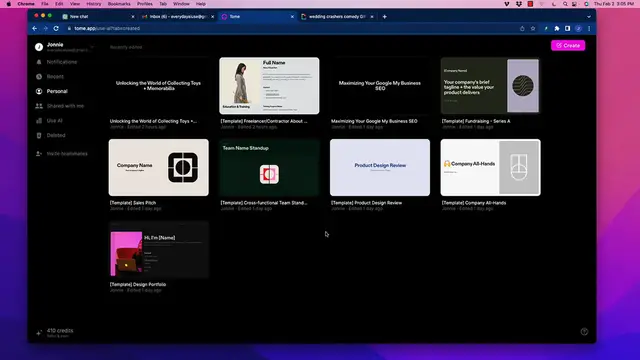Open the Notifications link

[62, 62]
